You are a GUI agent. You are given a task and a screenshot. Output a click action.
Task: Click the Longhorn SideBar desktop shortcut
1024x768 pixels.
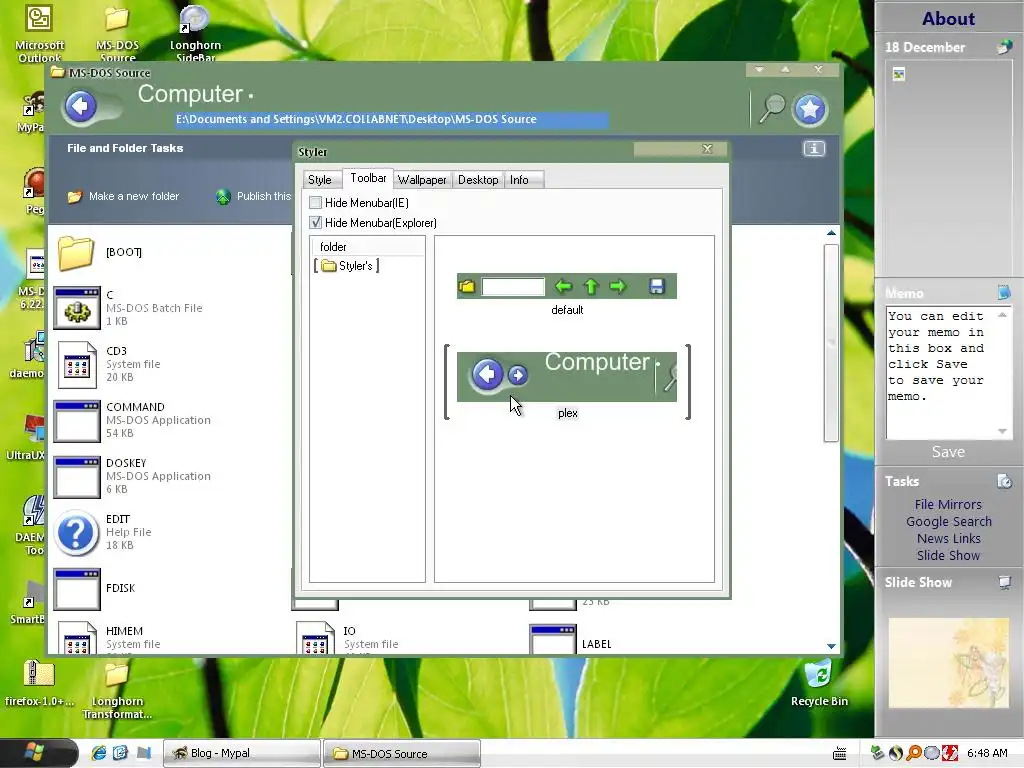point(195,20)
